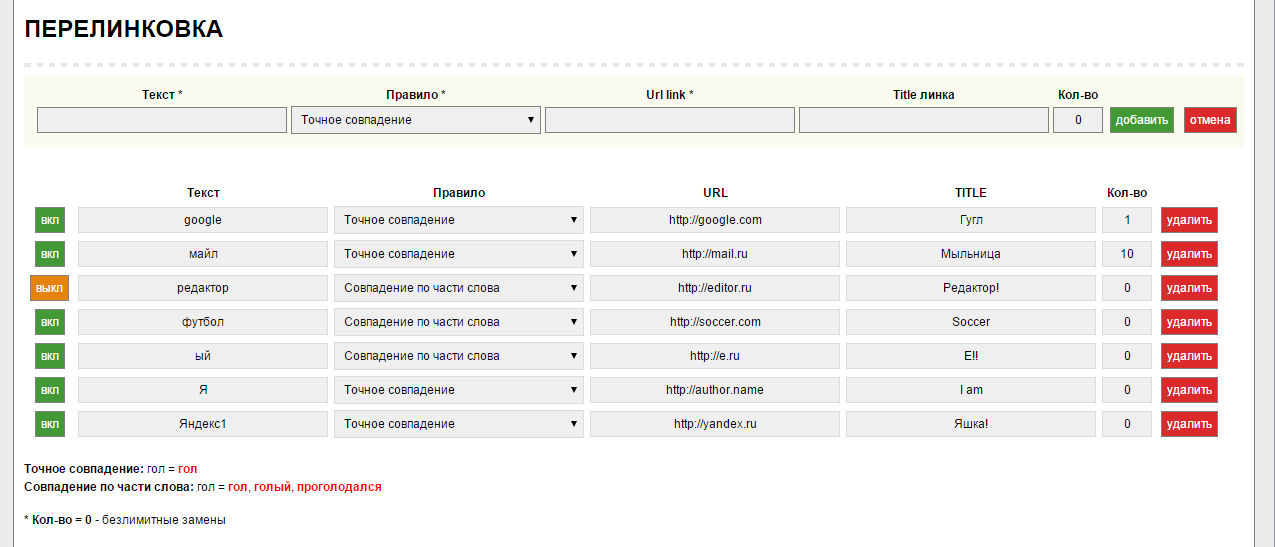The width and height of the screenshot is (1275, 547).
Task: Remove the редактор row using удалить
Action: (x=1189, y=288)
